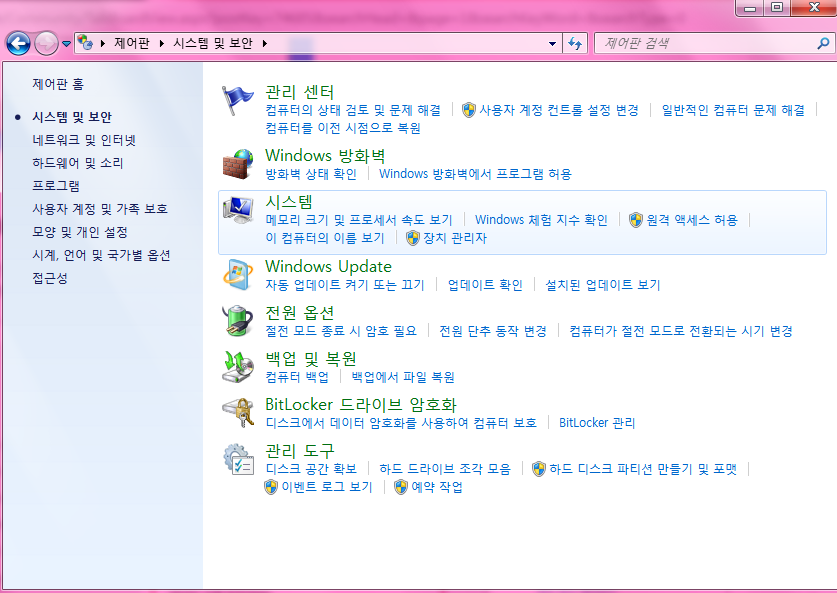Viewport: 837px width, 593px height.
Task: Open the 백업 및 복원 icon
Action: click(238, 367)
